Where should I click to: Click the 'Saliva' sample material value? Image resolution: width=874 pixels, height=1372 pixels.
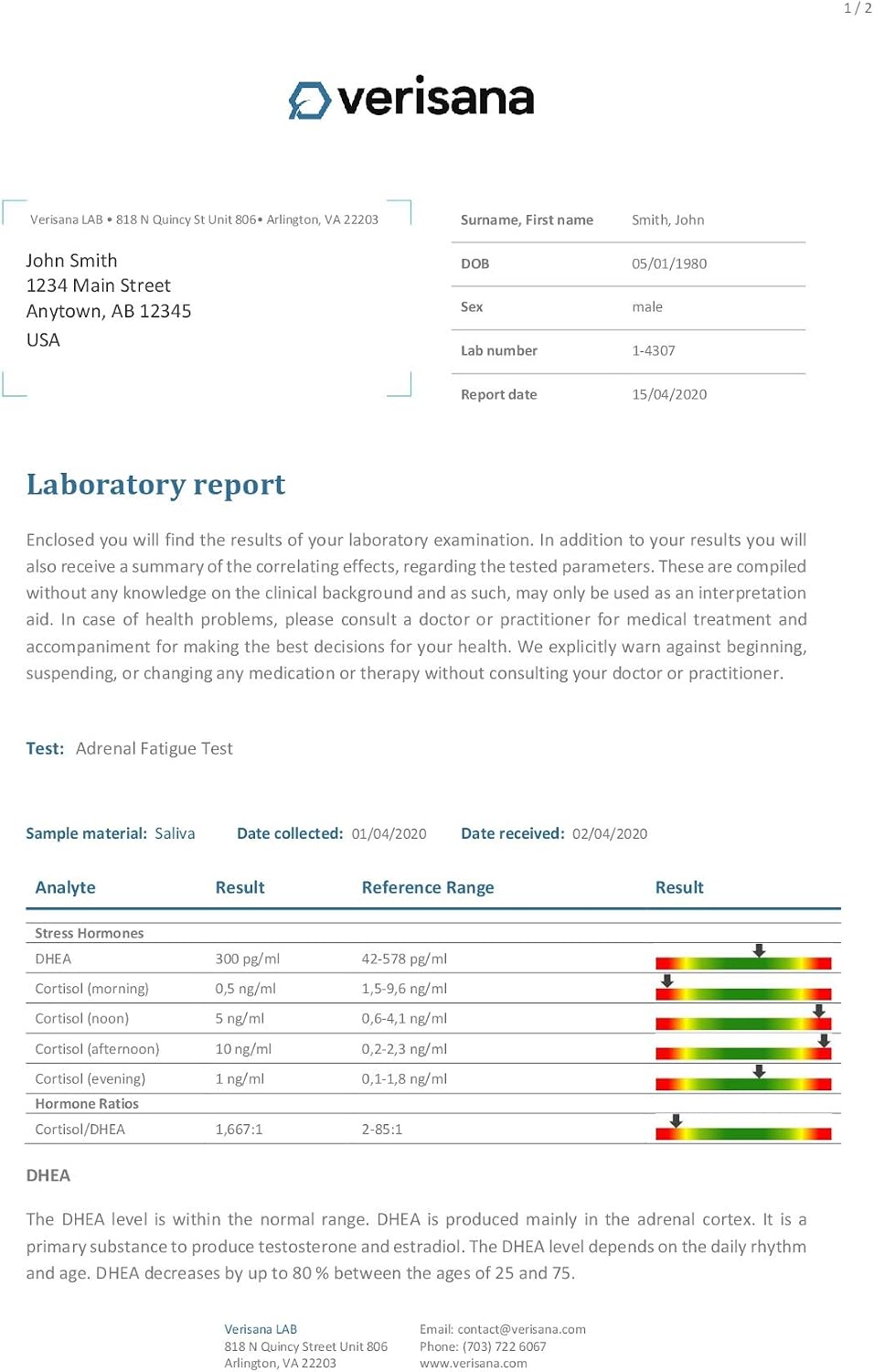[175, 833]
